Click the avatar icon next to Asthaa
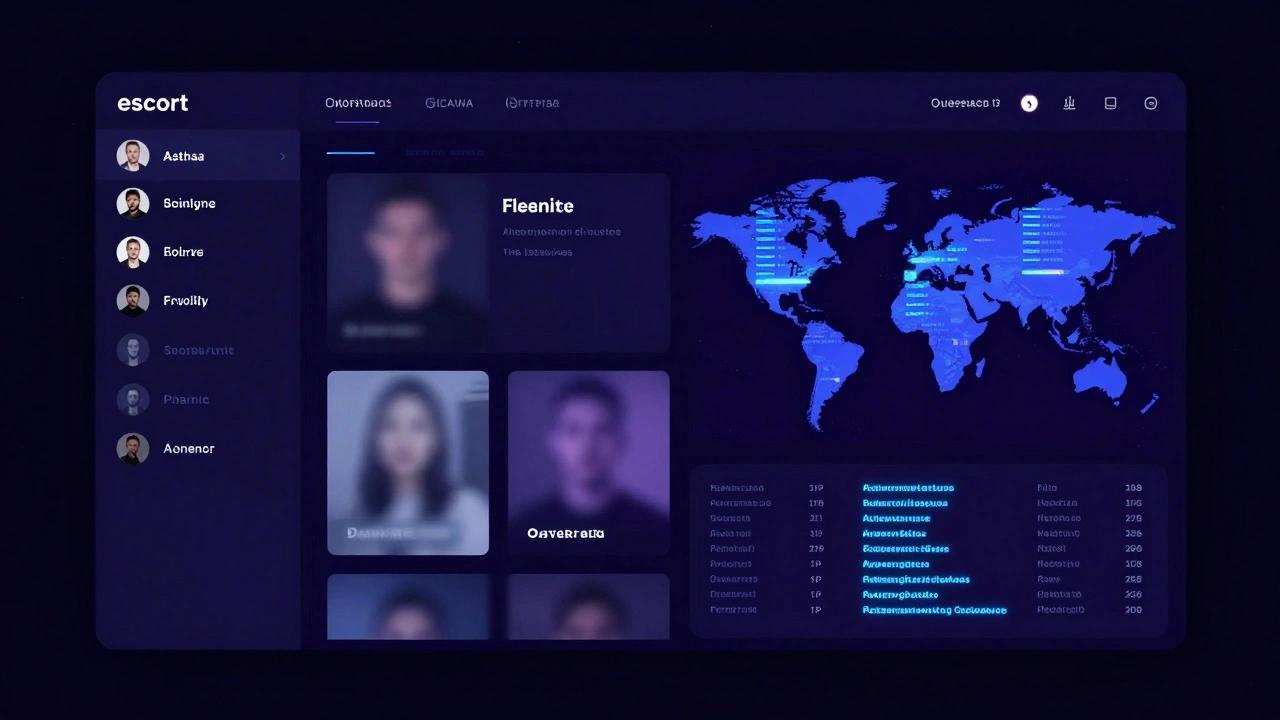Viewport: 1280px width, 720px height. [133, 155]
